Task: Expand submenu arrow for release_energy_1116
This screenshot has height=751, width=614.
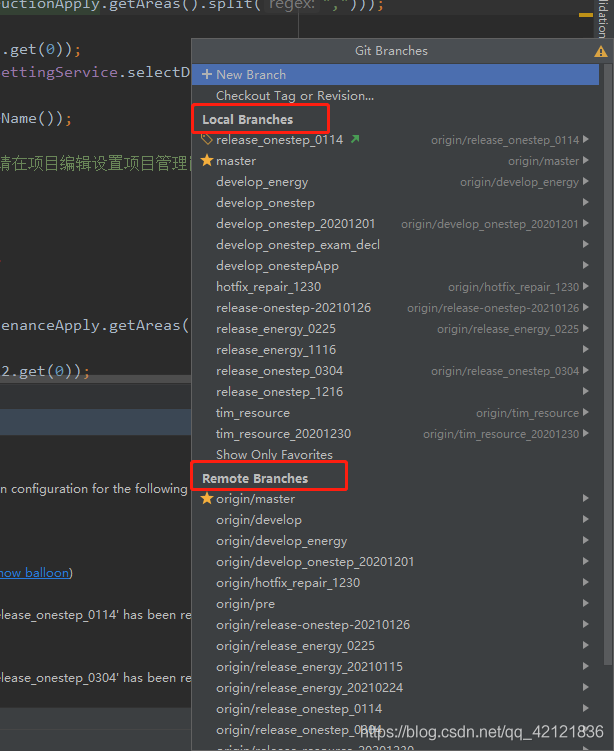Action: coord(585,350)
